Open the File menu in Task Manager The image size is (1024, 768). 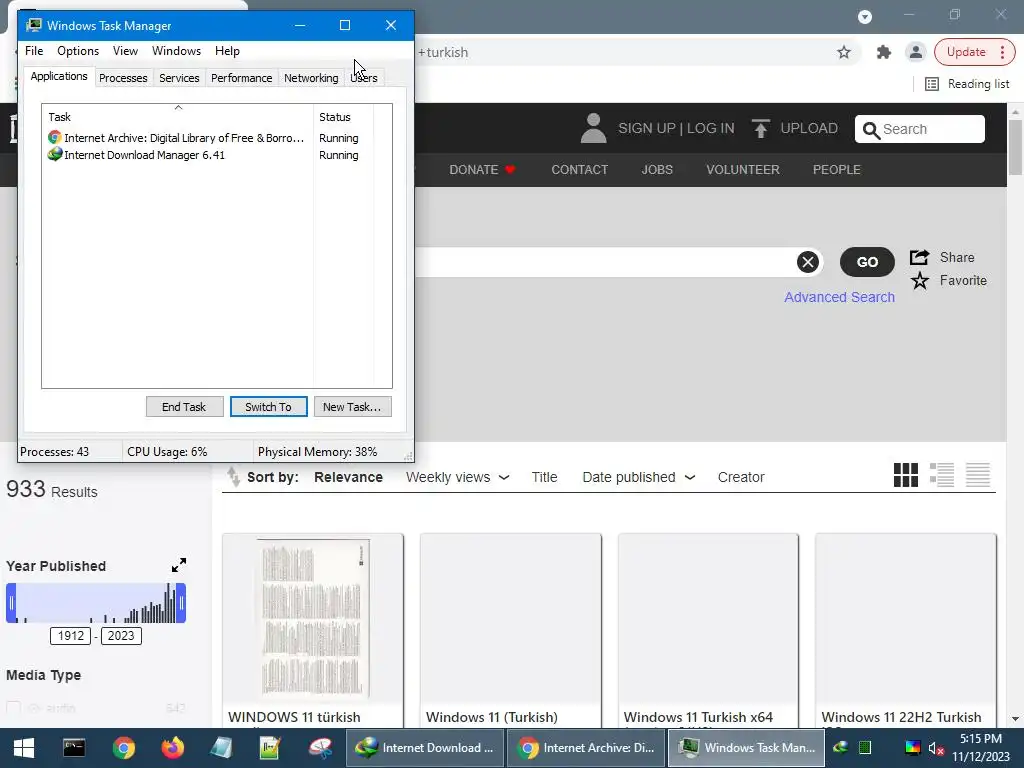pos(34,51)
